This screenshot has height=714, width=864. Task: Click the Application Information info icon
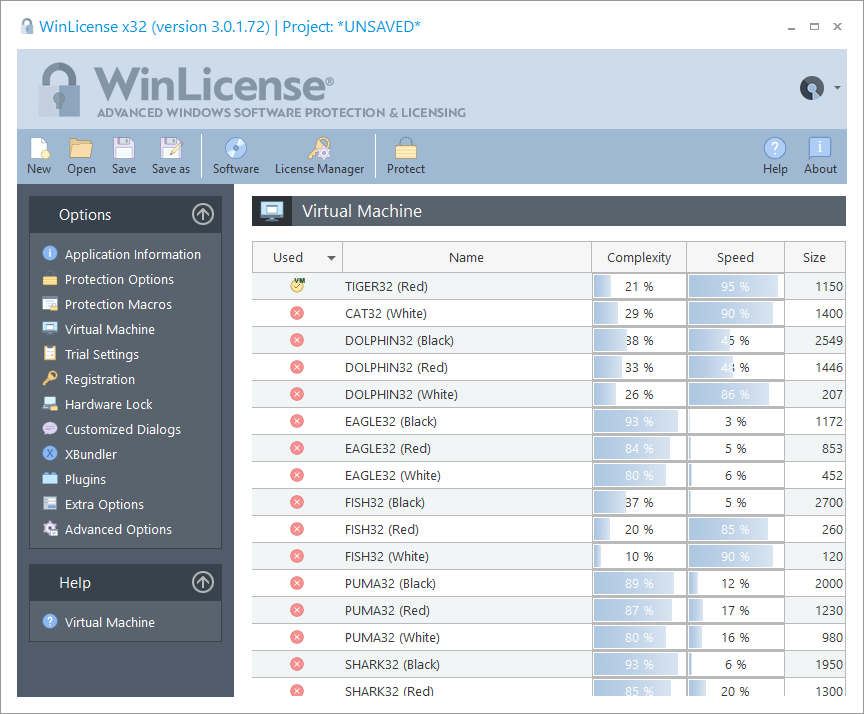click(x=50, y=253)
